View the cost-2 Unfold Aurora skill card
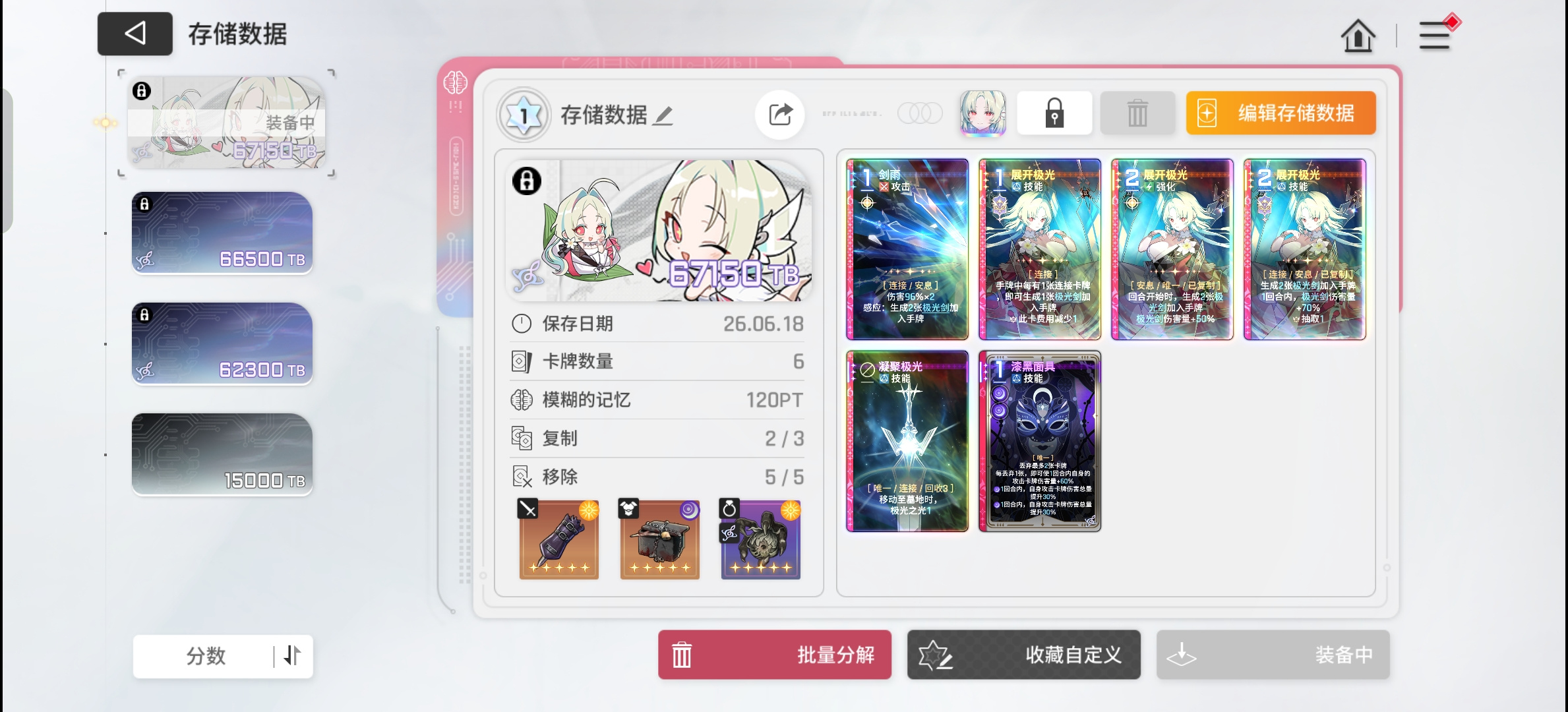1568x712 pixels. [x=1305, y=249]
